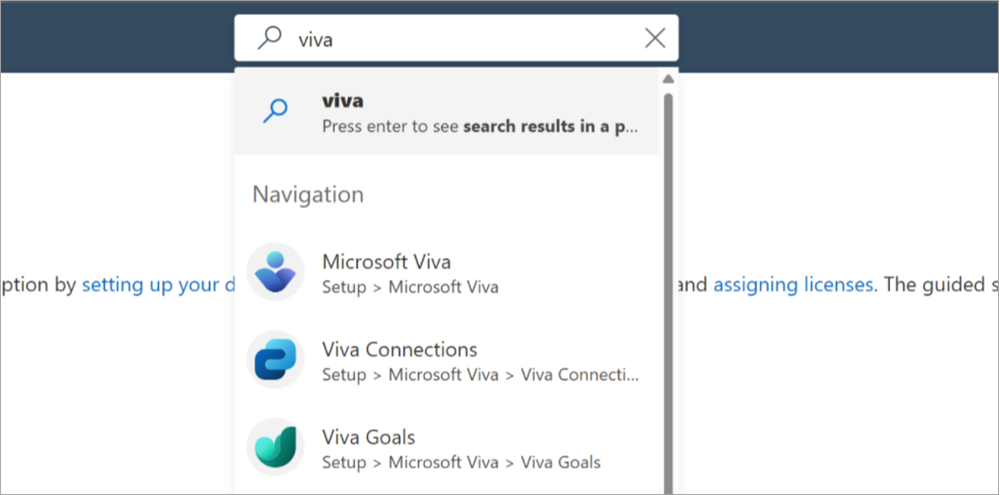Click the 'Navigation' section heading
Image resolution: width=1000 pixels, height=495 pixels.
coord(308,194)
